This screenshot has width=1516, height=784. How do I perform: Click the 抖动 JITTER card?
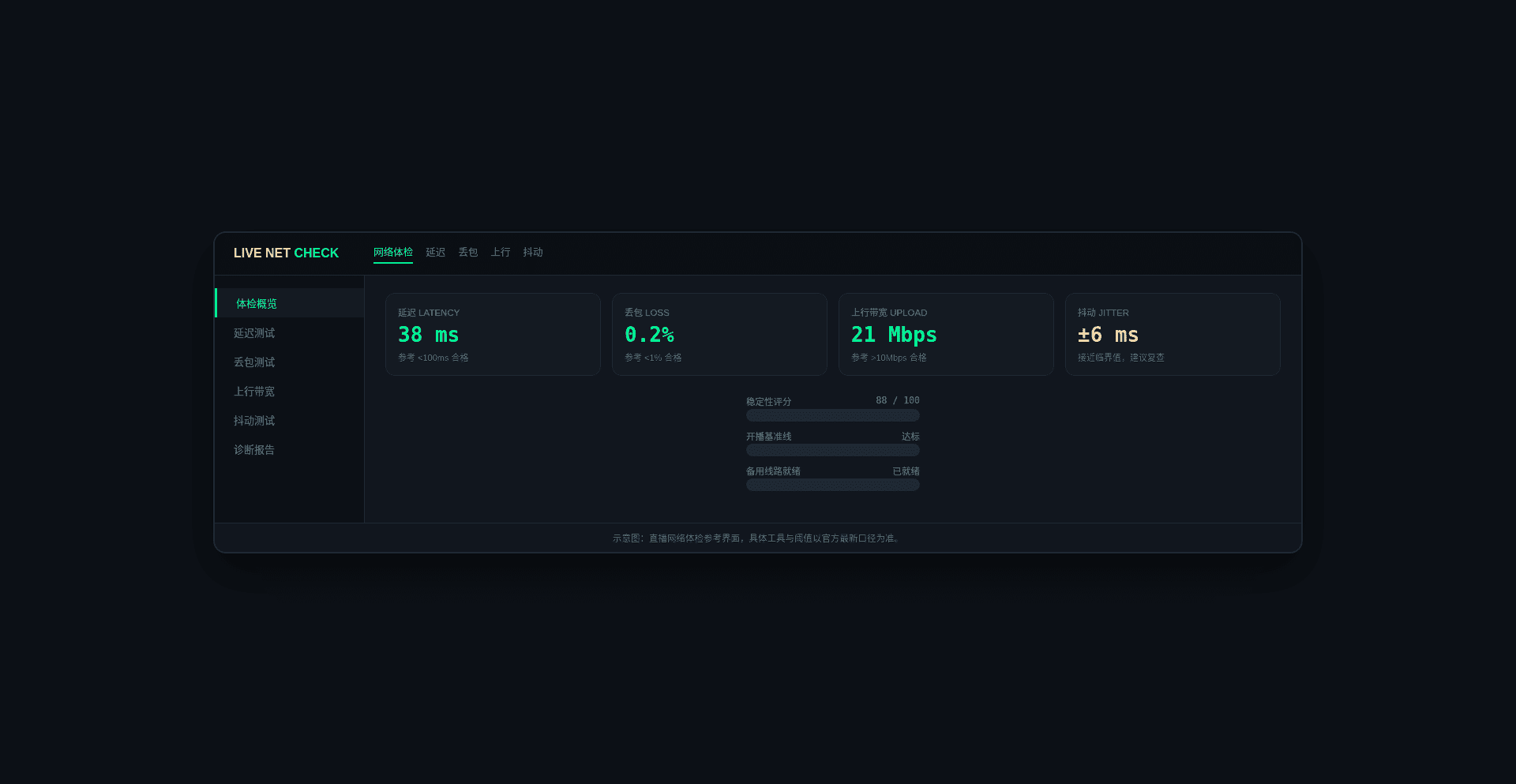[1173, 334]
